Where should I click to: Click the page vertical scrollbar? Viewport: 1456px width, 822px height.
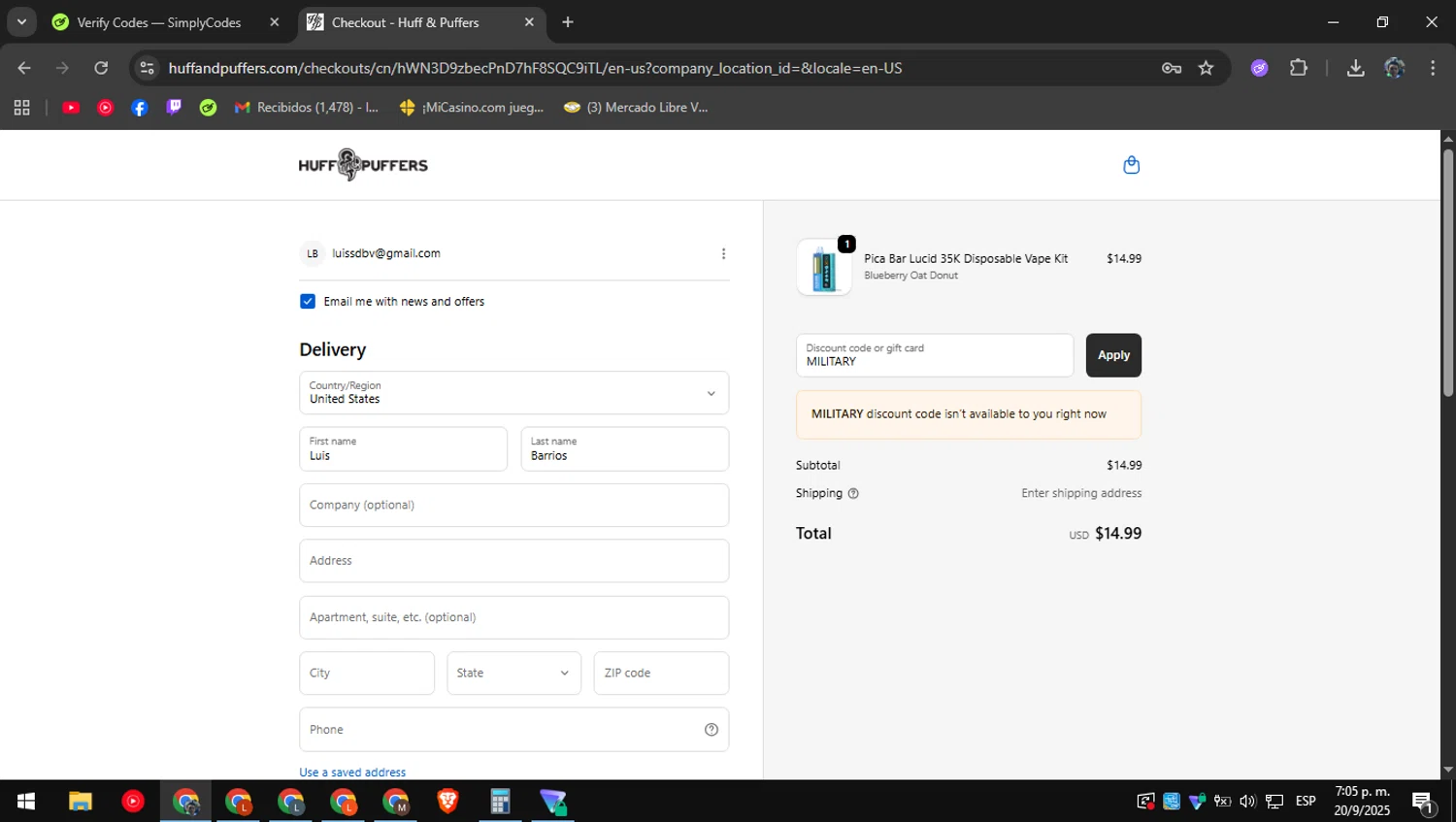tap(1447, 272)
